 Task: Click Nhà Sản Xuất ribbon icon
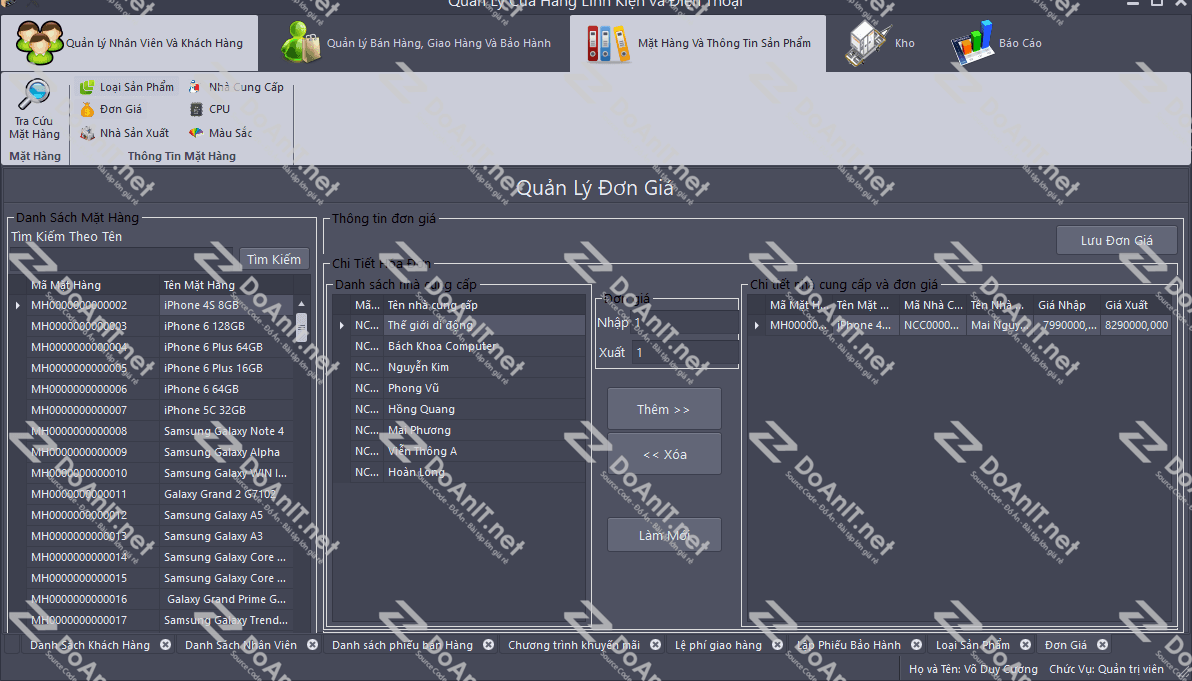pyautogui.click(x=87, y=133)
